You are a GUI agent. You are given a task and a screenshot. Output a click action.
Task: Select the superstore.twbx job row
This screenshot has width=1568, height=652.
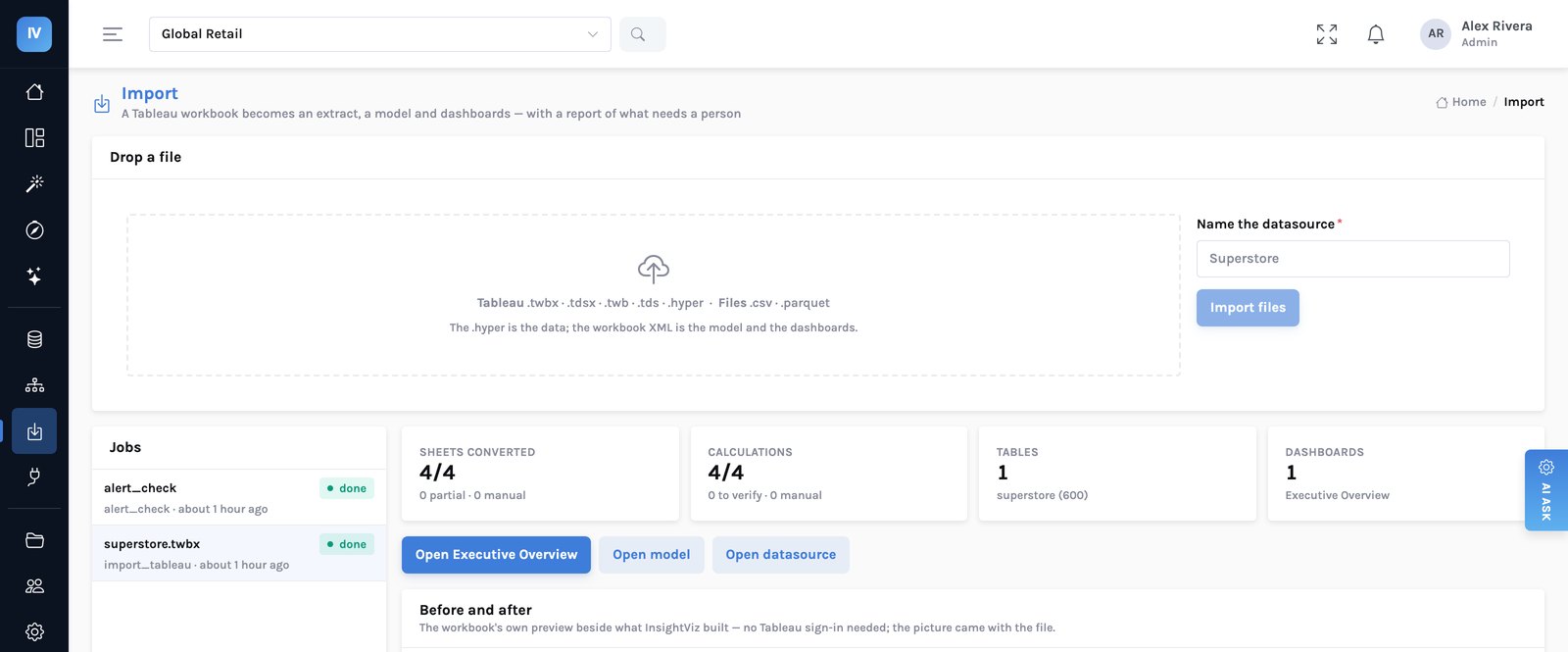click(239, 553)
